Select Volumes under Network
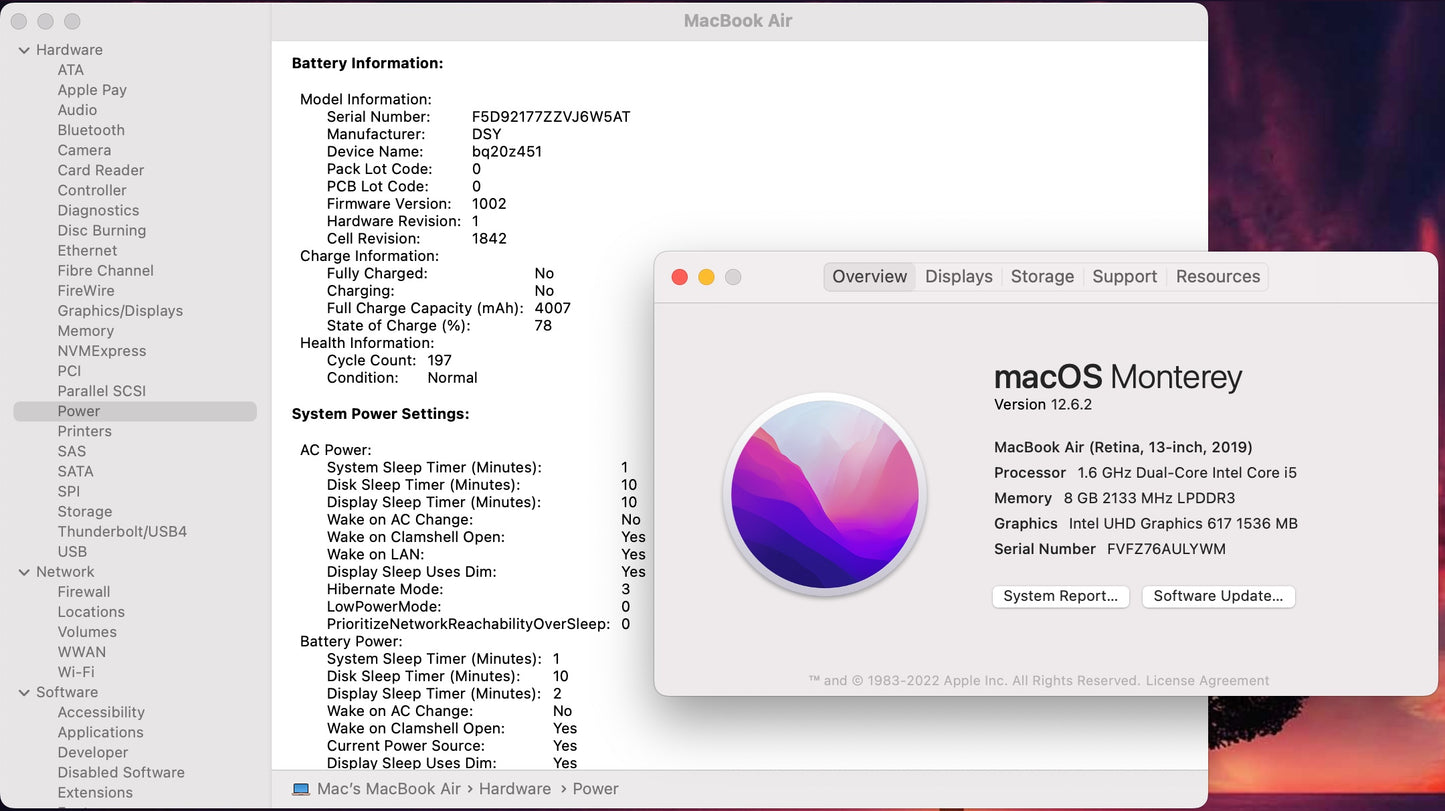The width and height of the screenshot is (1445, 811). (x=87, y=632)
